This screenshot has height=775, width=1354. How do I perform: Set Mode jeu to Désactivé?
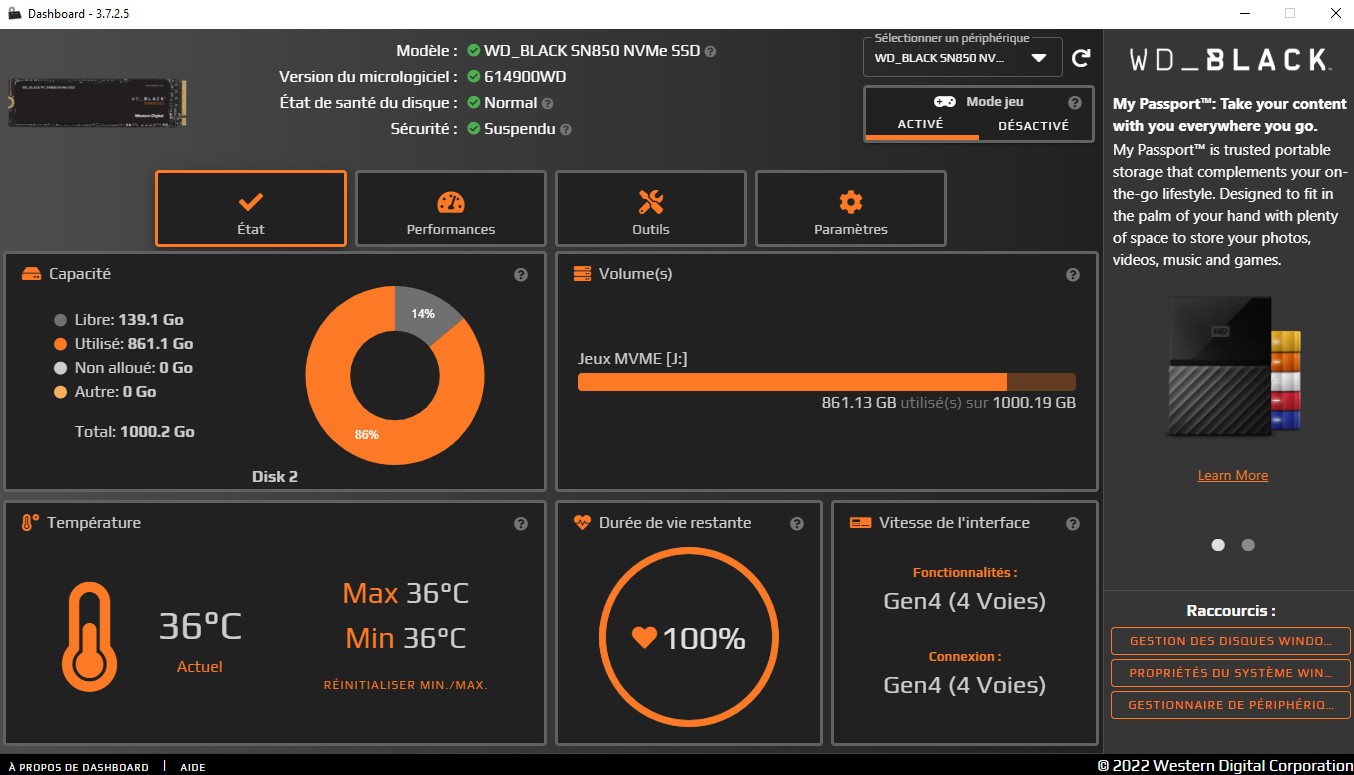[x=1033, y=125]
